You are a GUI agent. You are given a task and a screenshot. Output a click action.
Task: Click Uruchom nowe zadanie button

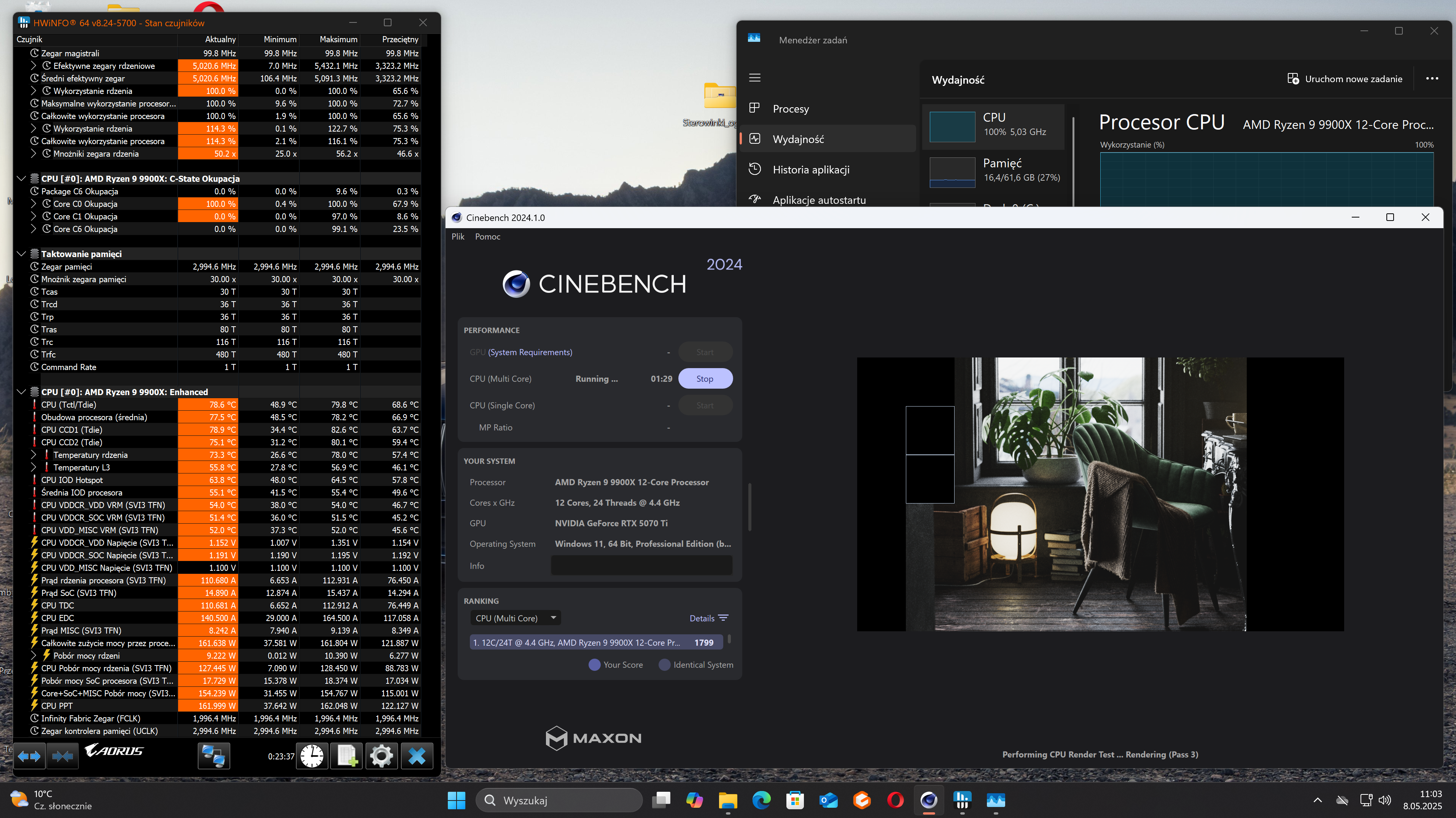tap(1345, 78)
